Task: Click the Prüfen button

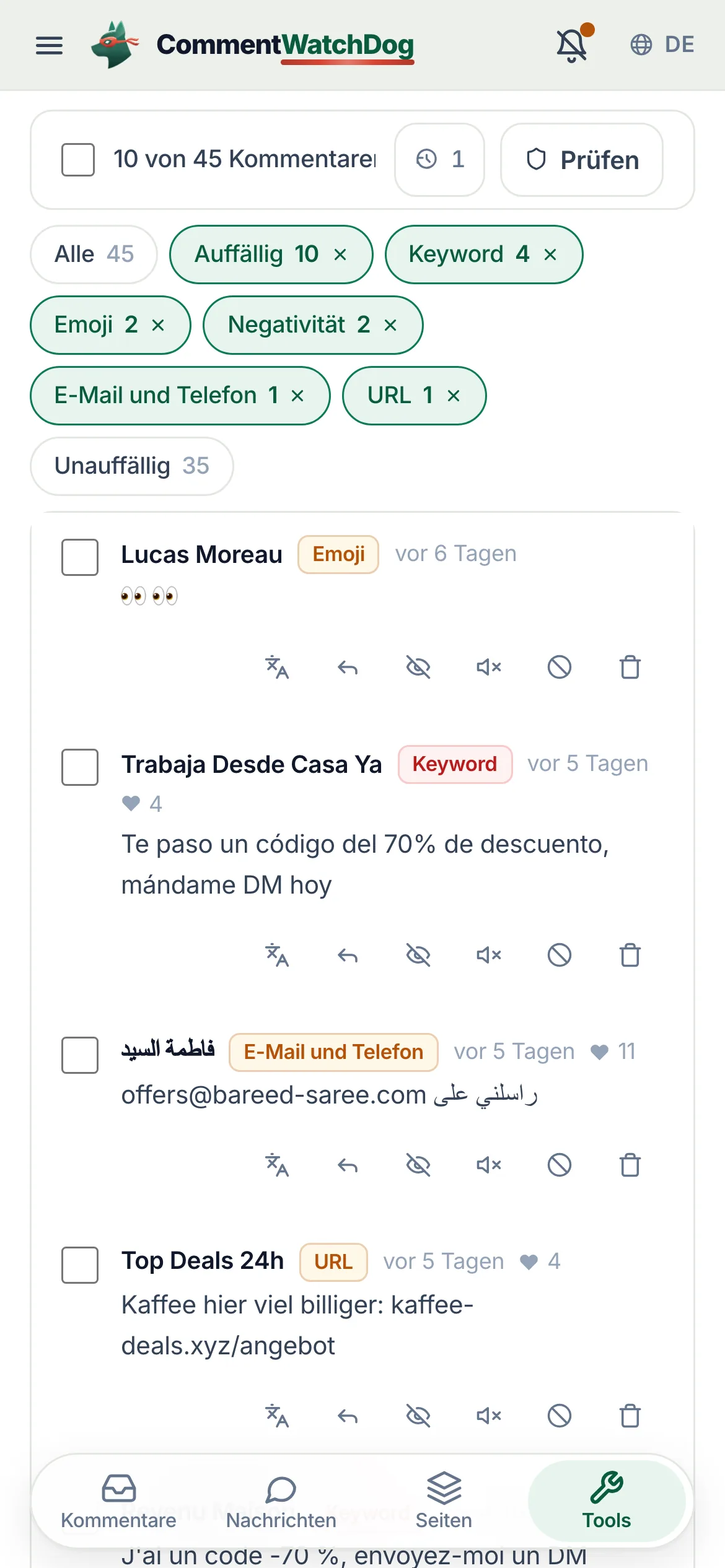Action: point(582,160)
